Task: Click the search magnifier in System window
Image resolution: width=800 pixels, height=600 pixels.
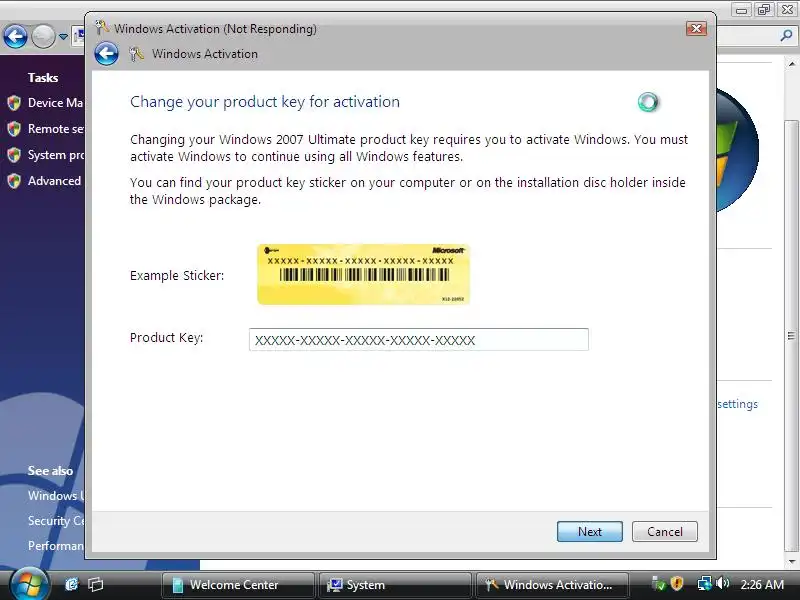Action: pyautogui.click(x=786, y=35)
